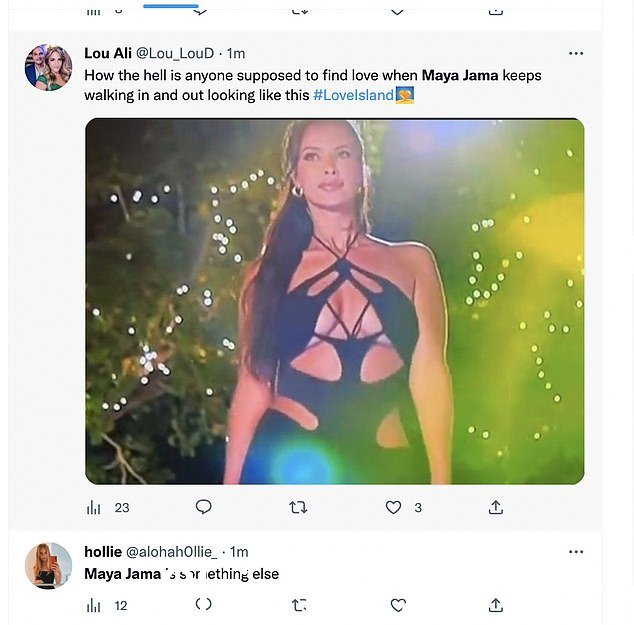Click the hollie display name
This screenshot has height=625, width=634.
tap(103, 551)
